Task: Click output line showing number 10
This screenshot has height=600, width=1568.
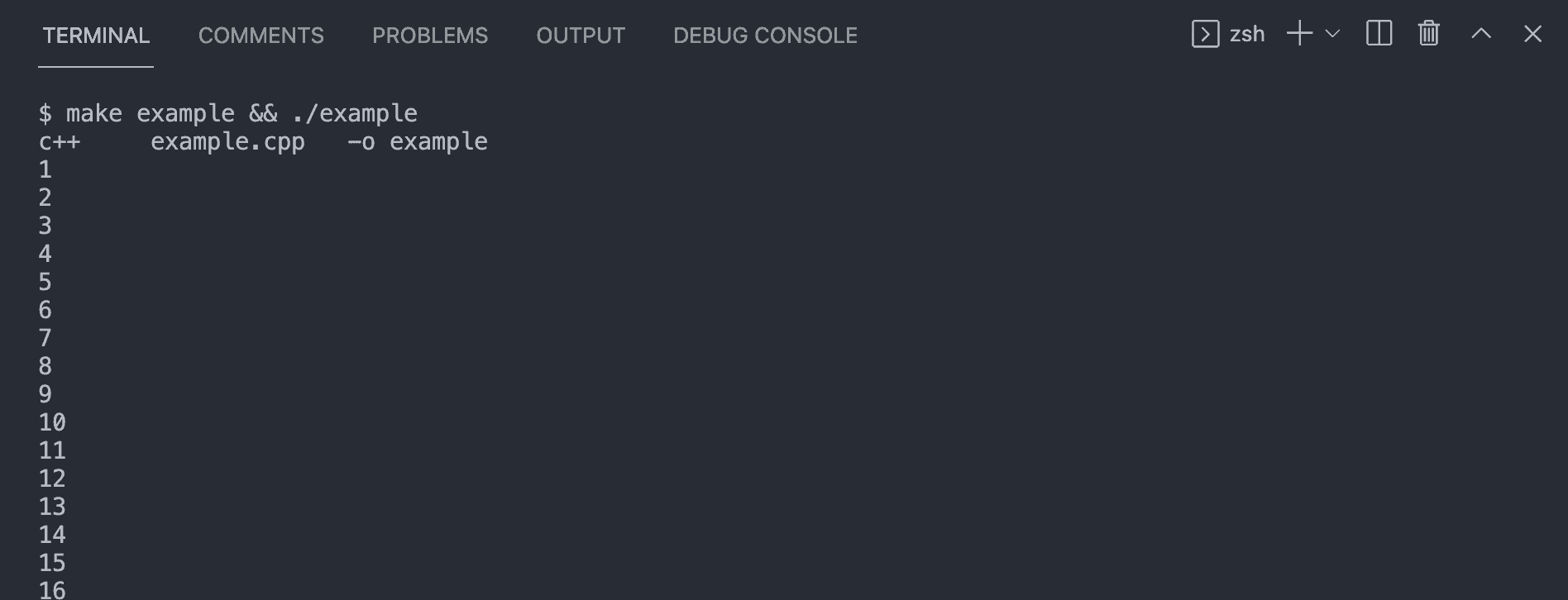Action: (x=52, y=422)
